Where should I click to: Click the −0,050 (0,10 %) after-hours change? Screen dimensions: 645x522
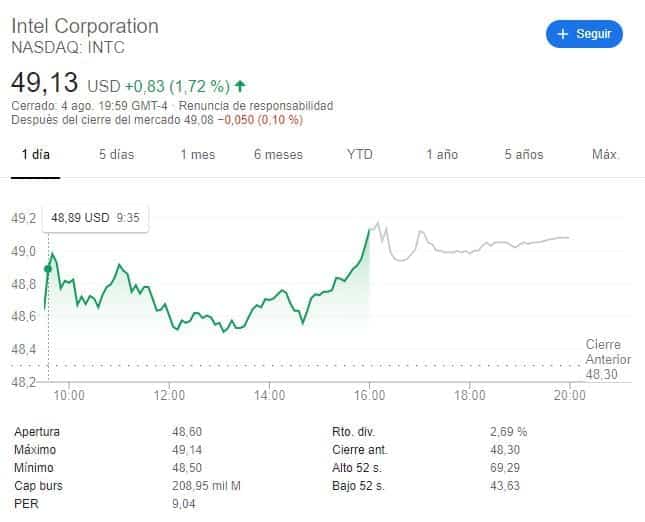click(x=260, y=120)
